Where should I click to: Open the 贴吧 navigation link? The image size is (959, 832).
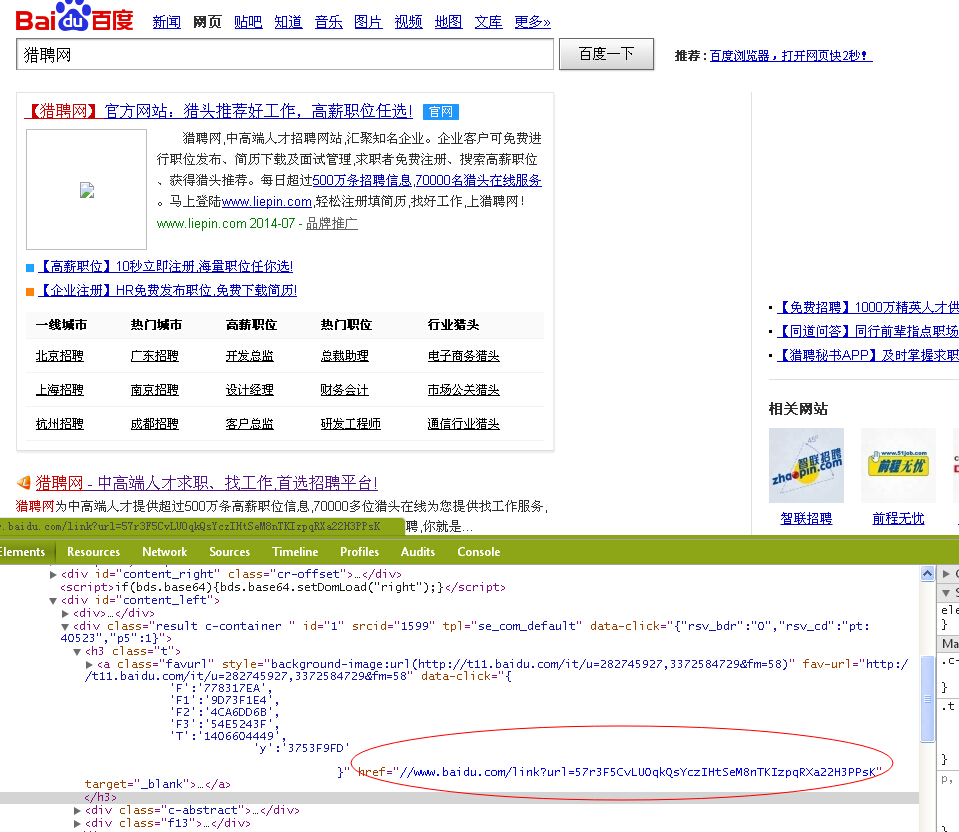248,22
